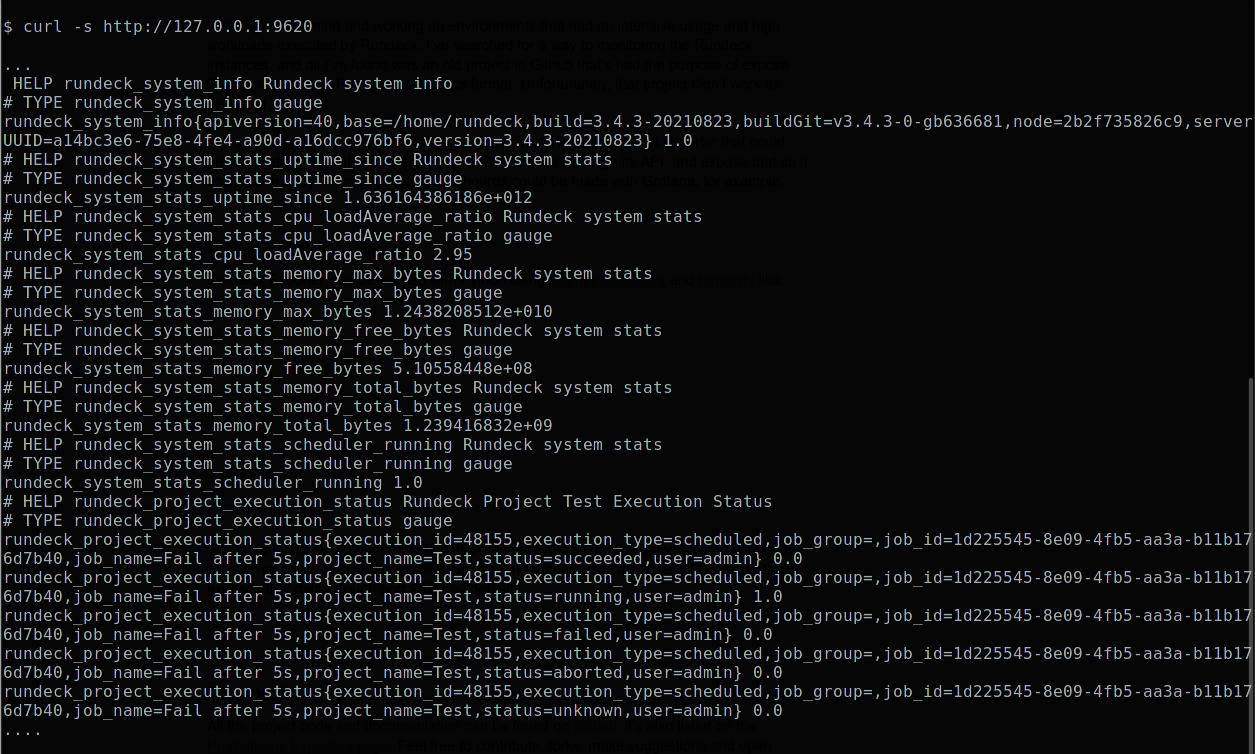Click the CPU load average value 2.95
Screen dimensions: 1255x754
pos(453,255)
